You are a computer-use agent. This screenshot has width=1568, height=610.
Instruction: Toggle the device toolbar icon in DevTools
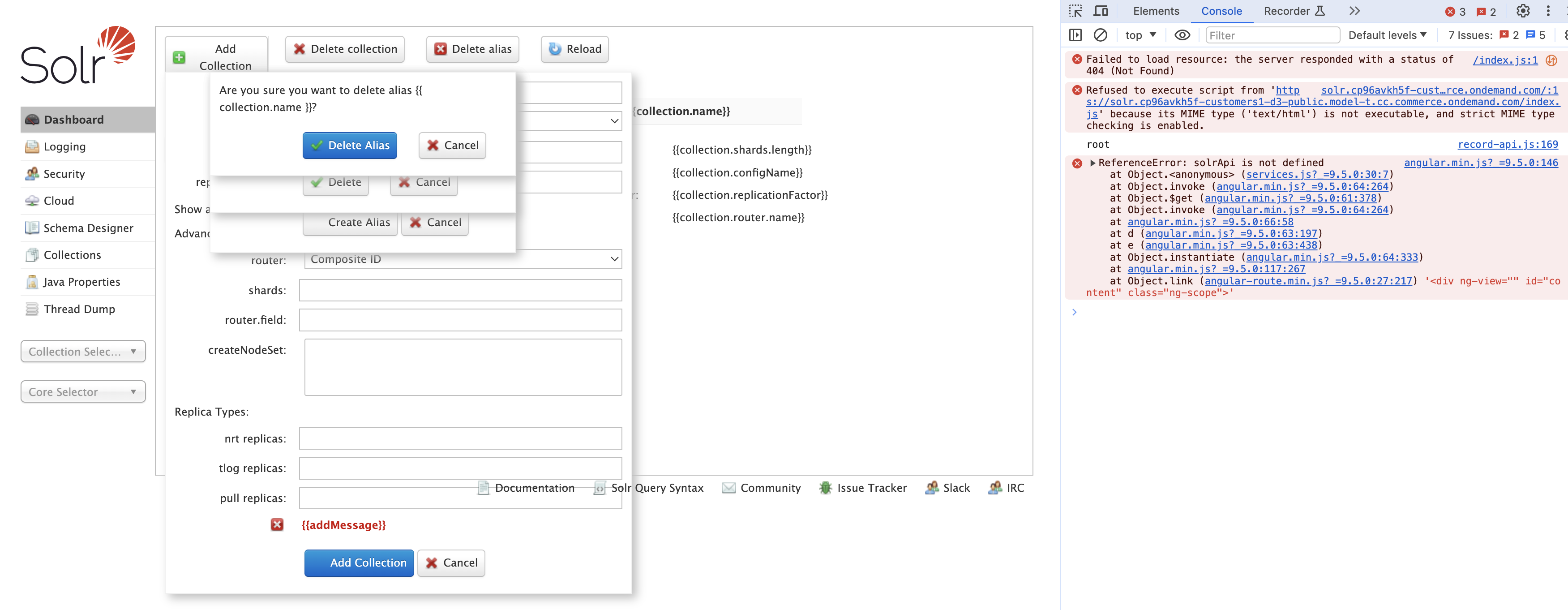[x=1101, y=11]
